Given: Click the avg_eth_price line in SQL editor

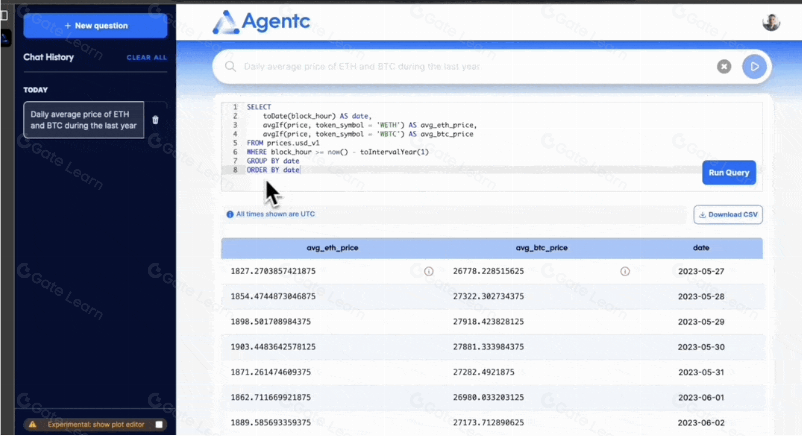Looking at the screenshot, I should click(370, 125).
